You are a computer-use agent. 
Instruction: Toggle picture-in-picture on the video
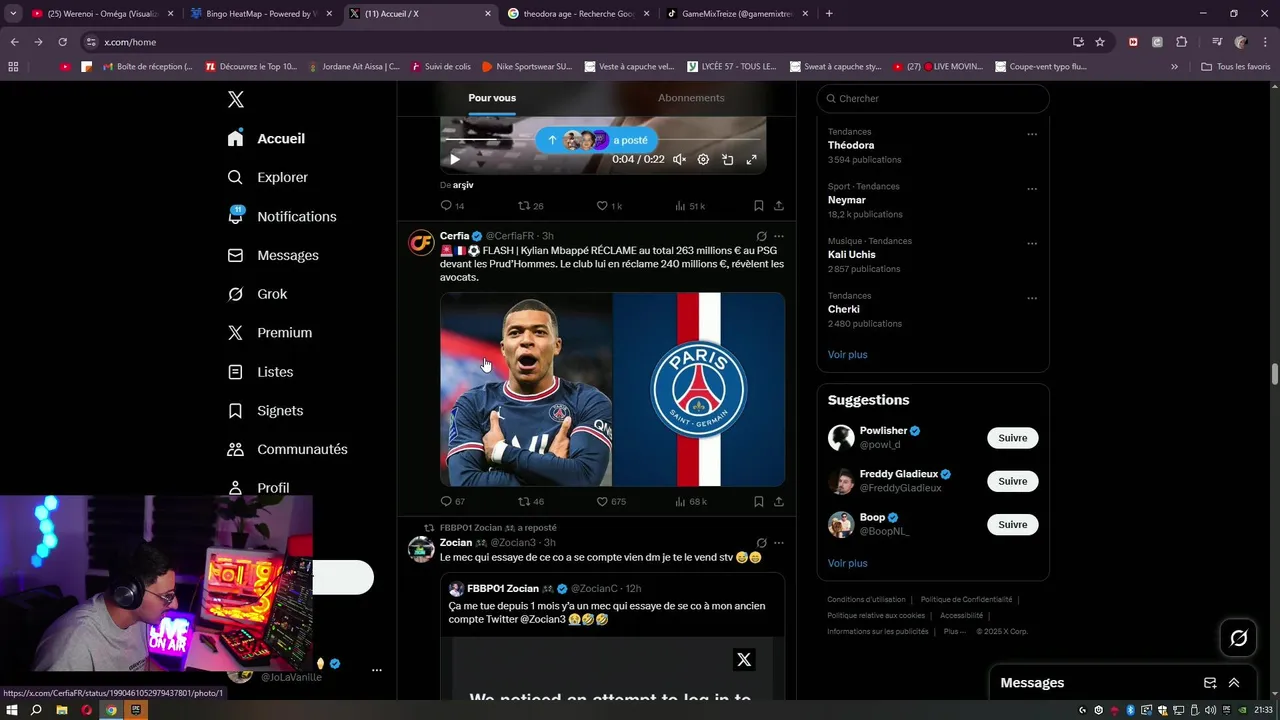click(x=727, y=159)
